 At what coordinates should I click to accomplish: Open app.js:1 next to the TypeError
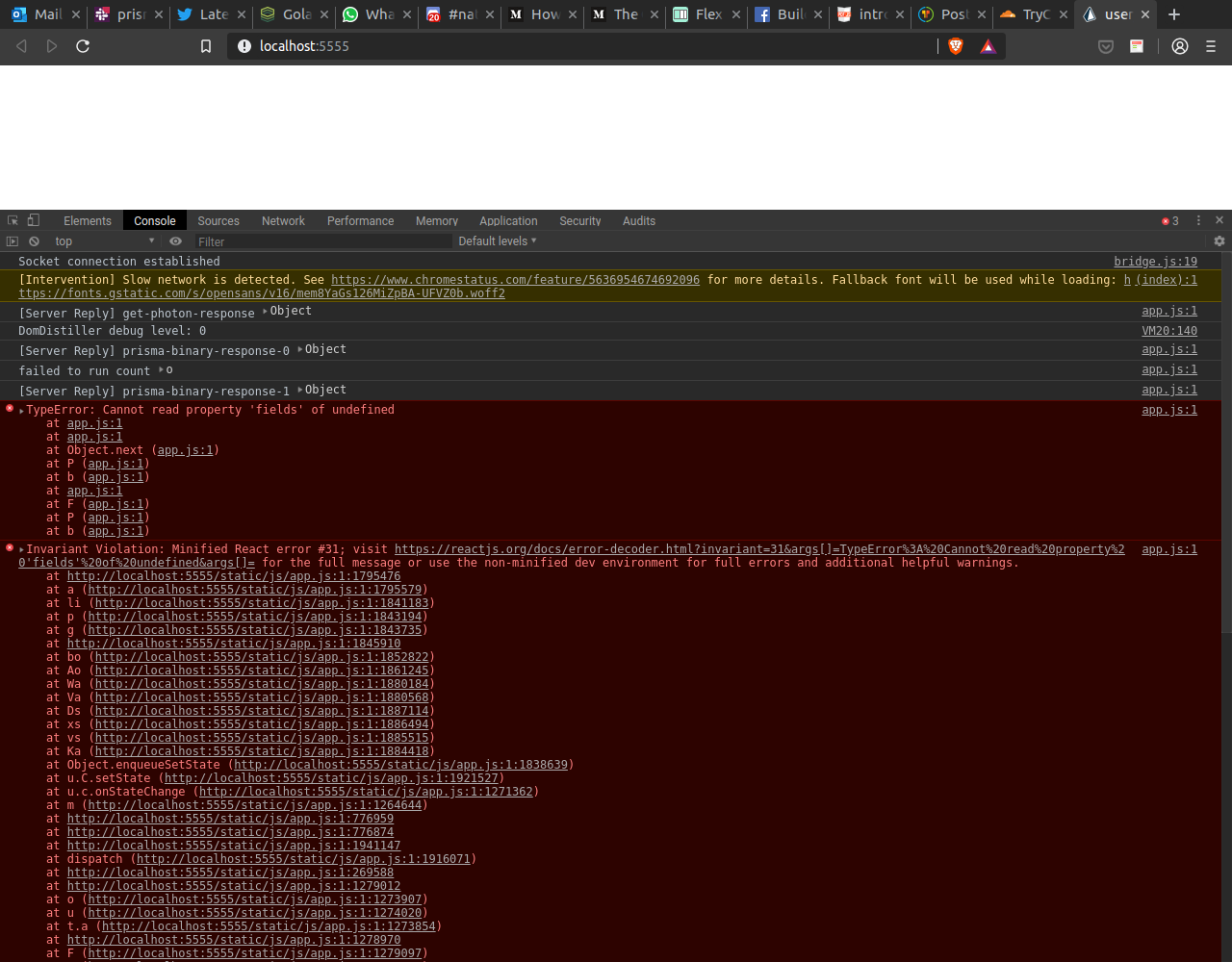coord(1168,409)
